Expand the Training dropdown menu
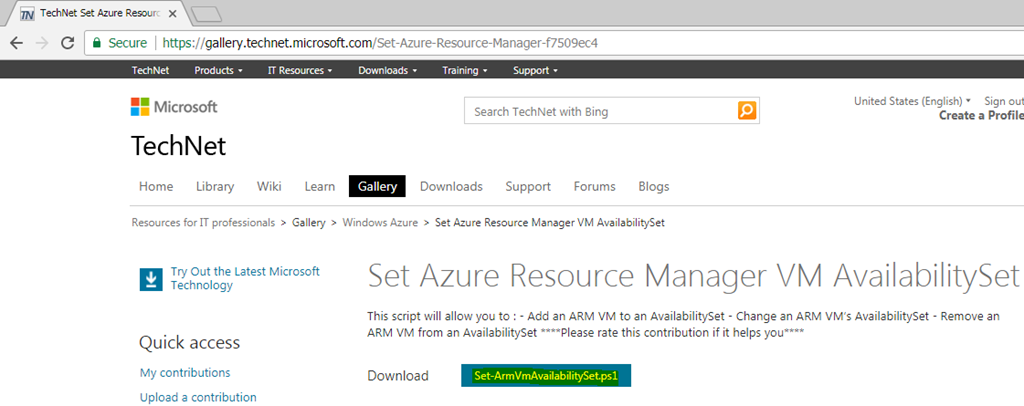 464,70
